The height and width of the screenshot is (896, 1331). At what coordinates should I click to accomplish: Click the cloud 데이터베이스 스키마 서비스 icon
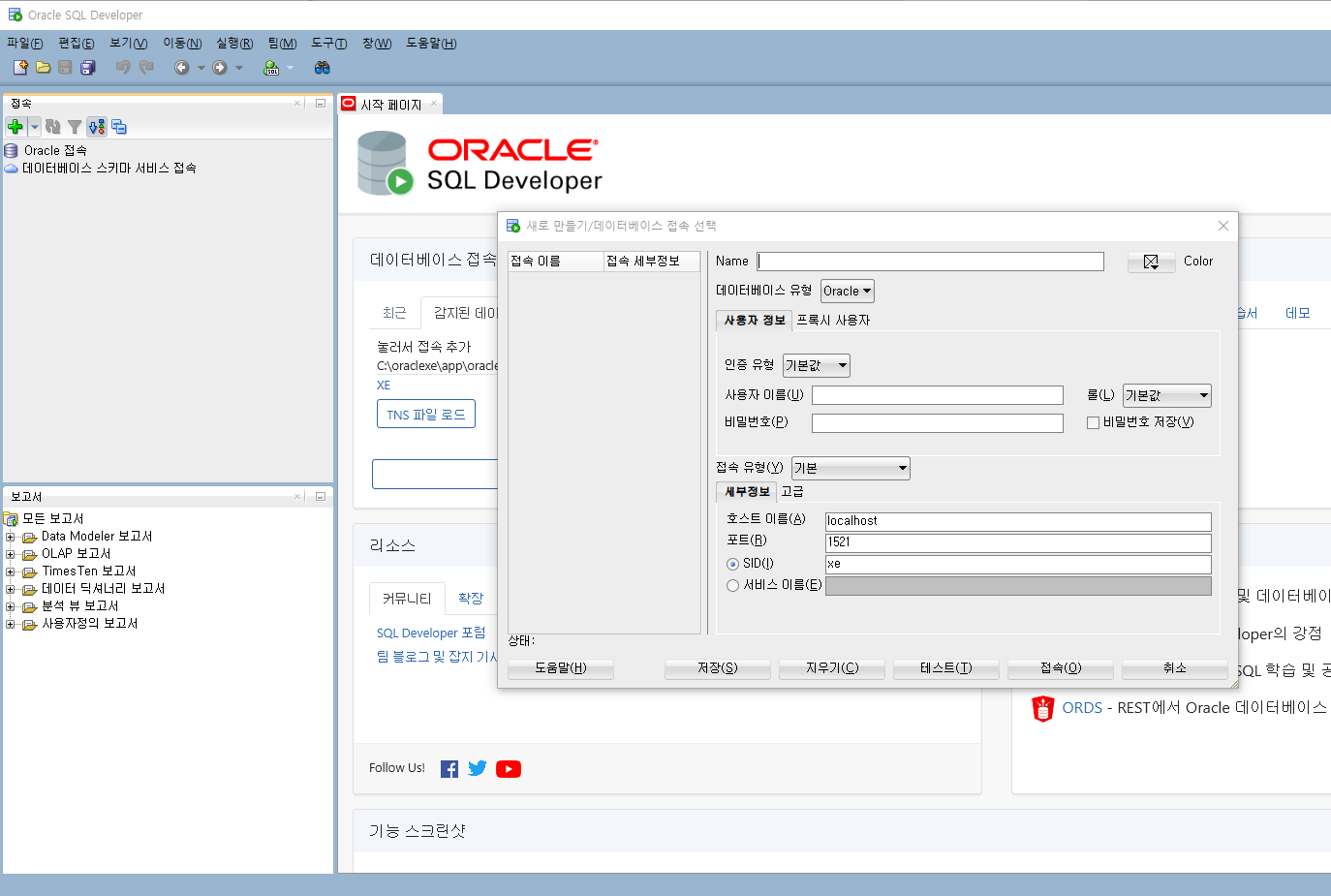tap(12, 169)
